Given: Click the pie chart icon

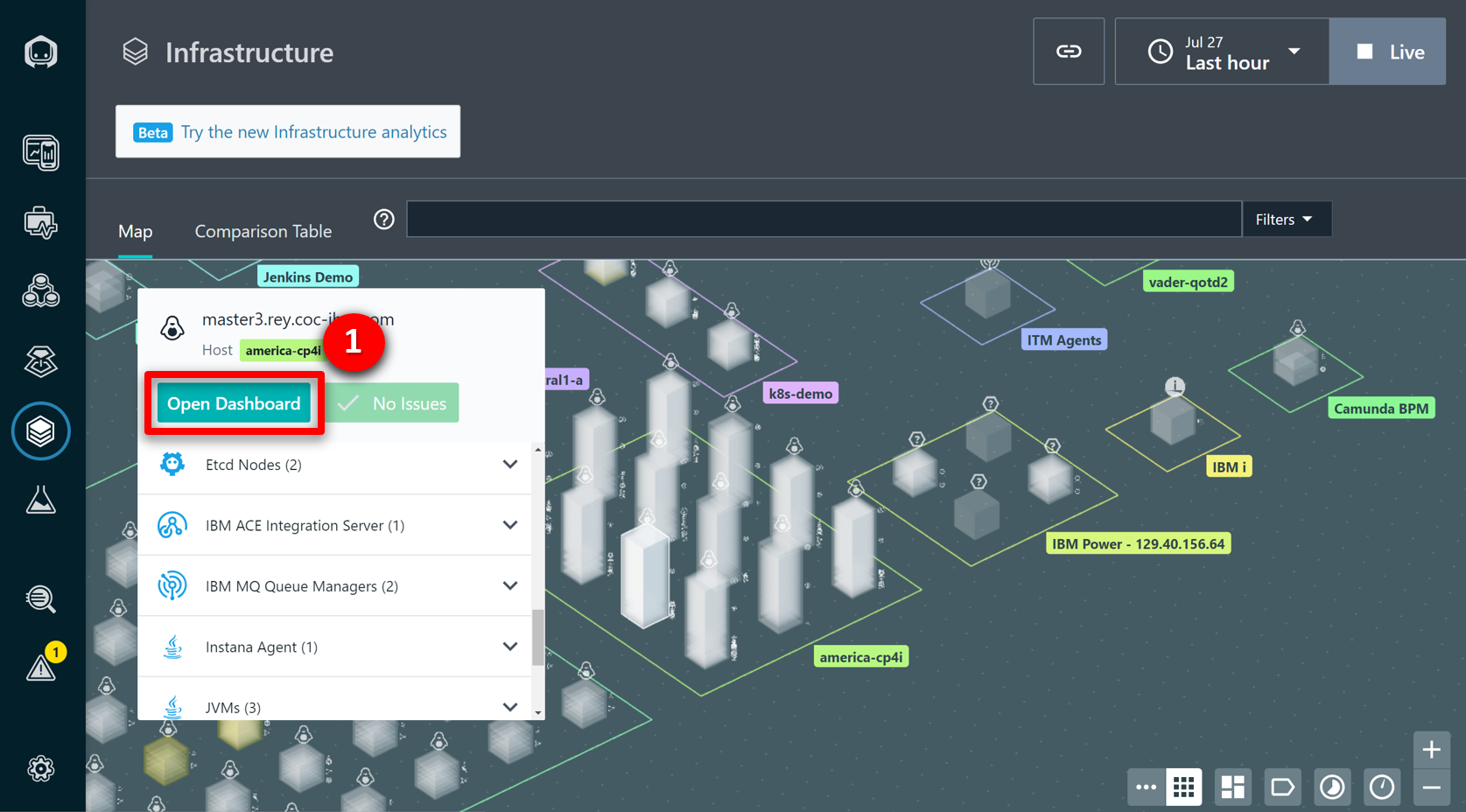Looking at the screenshot, I should [1332, 787].
